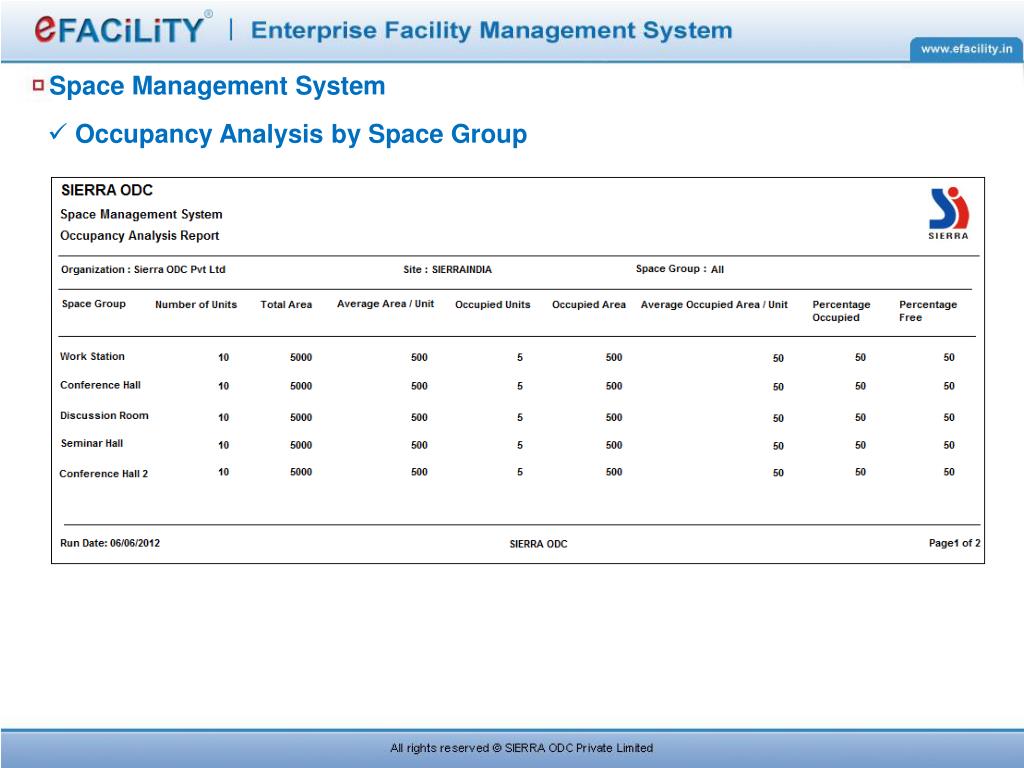Select 'Occupancy Analysis by Space Group' heading
Screen dimensions: 1024x768
point(301,135)
